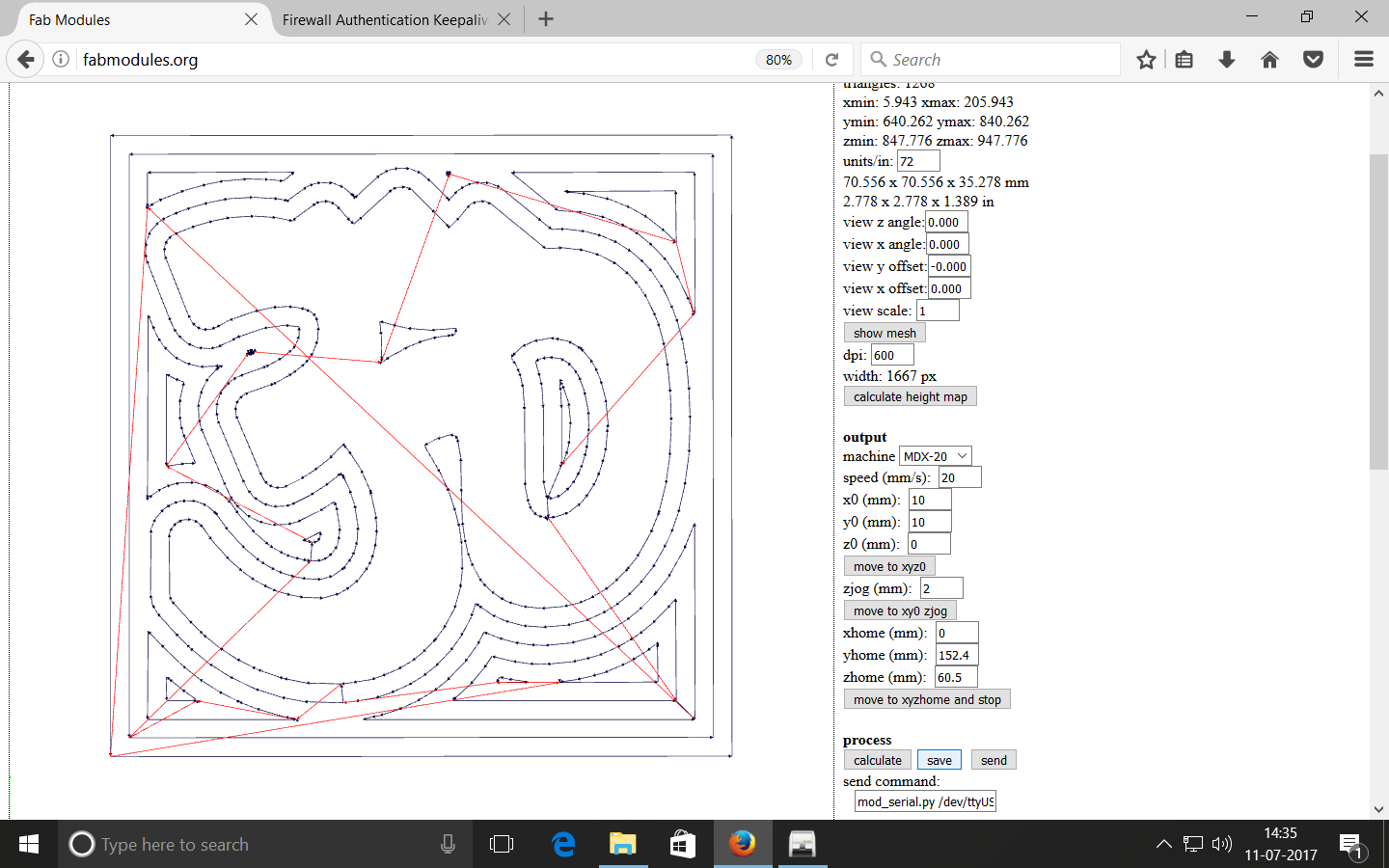Click the move to xyz0 button
This screenshot has width=1389, height=868.
tap(889, 566)
